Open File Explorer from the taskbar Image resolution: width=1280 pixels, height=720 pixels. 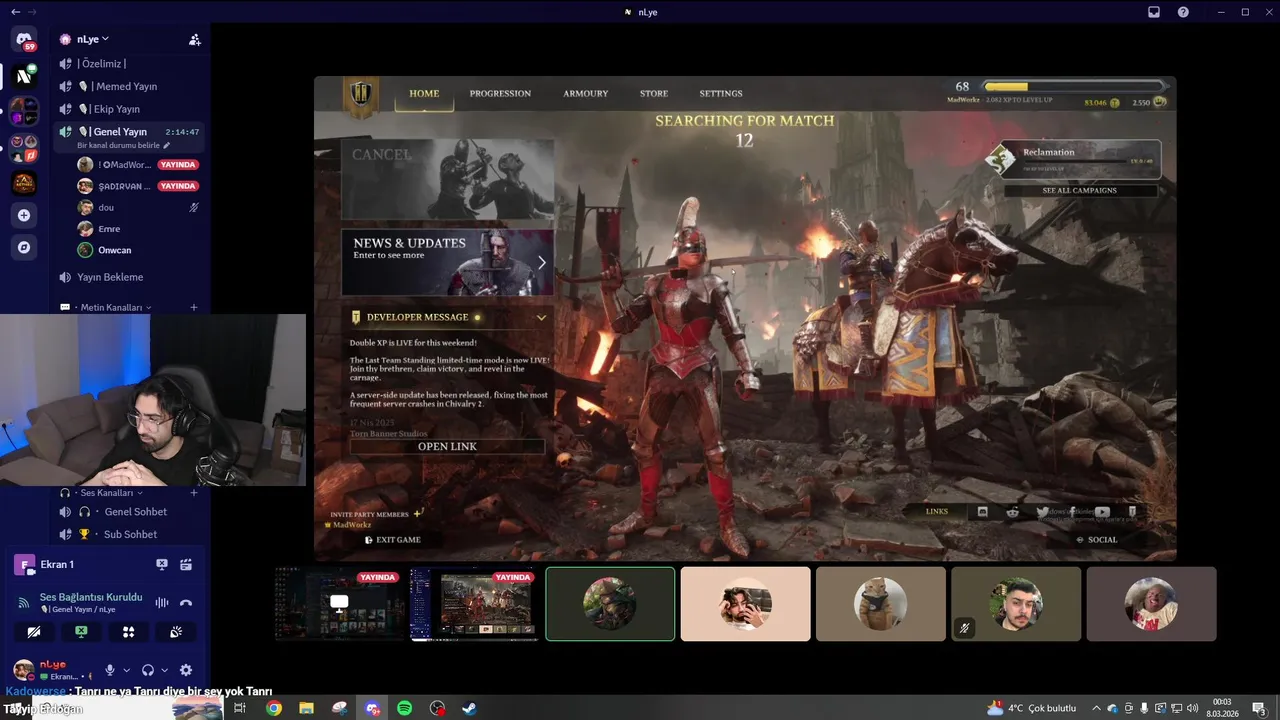tap(306, 708)
